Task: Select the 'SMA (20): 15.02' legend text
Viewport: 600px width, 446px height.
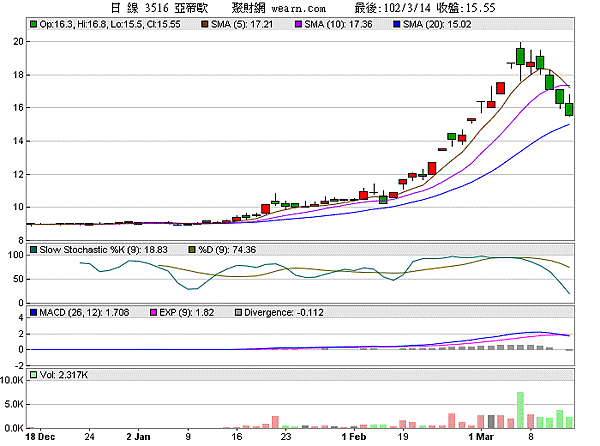Action: 437,24
